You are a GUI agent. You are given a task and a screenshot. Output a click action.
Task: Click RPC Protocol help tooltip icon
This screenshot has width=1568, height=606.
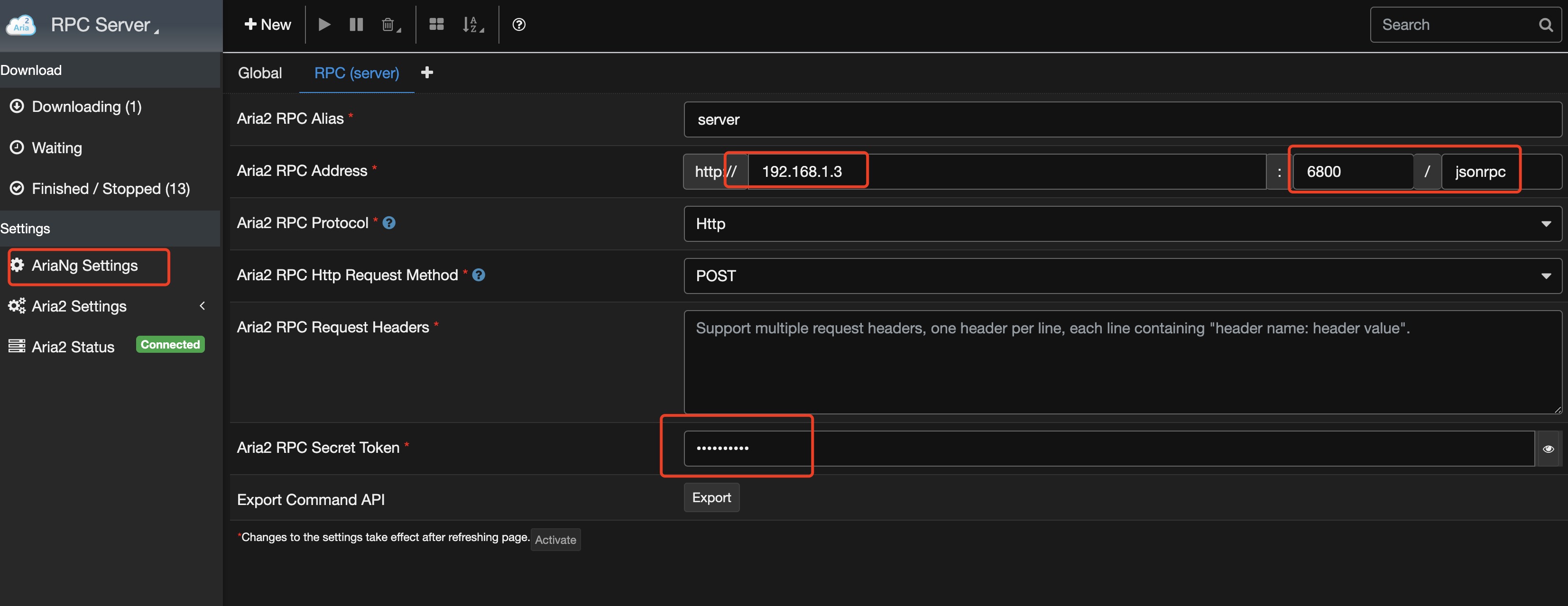[x=389, y=223]
